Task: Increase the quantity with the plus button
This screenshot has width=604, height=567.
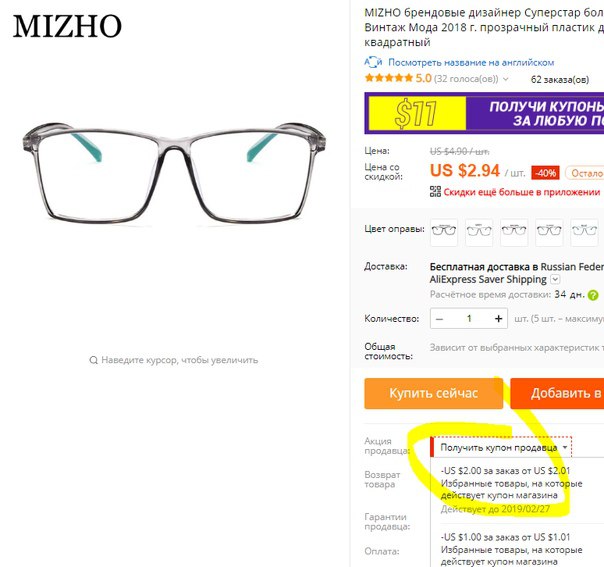Action: coord(498,319)
